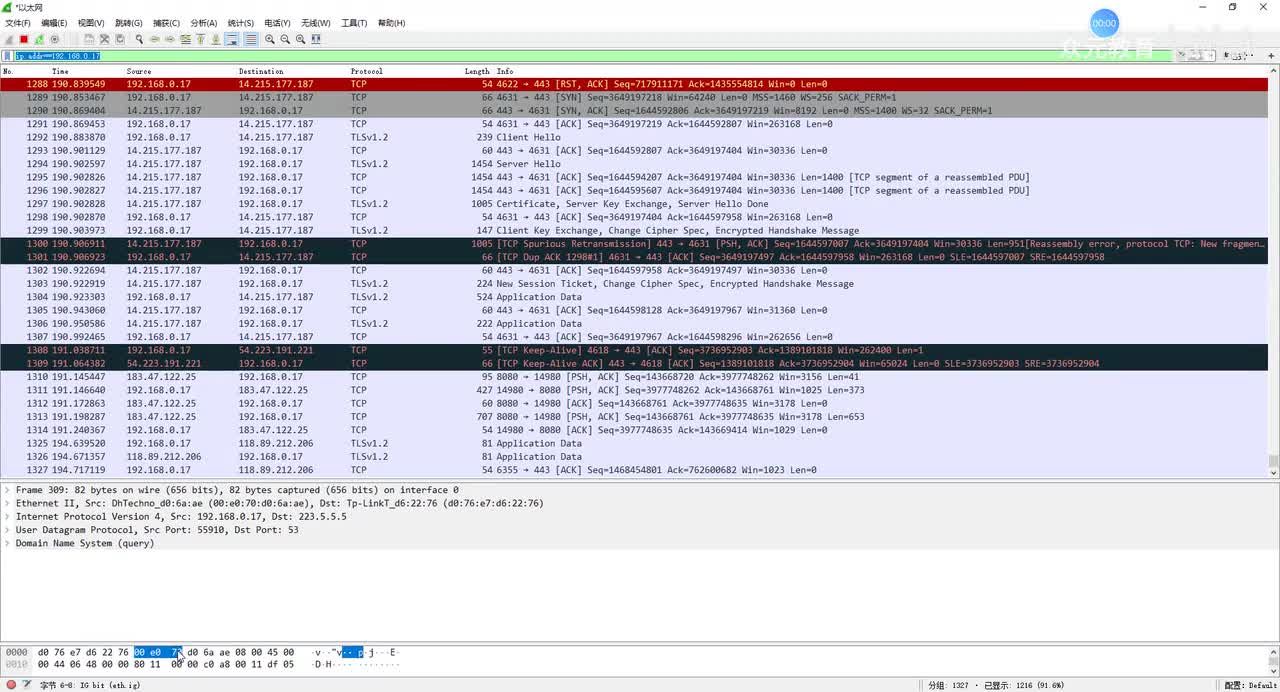Image resolution: width=1280 pixels, height=692 pixels.
Task: Reset text to normal size
Action: [301, 39]
